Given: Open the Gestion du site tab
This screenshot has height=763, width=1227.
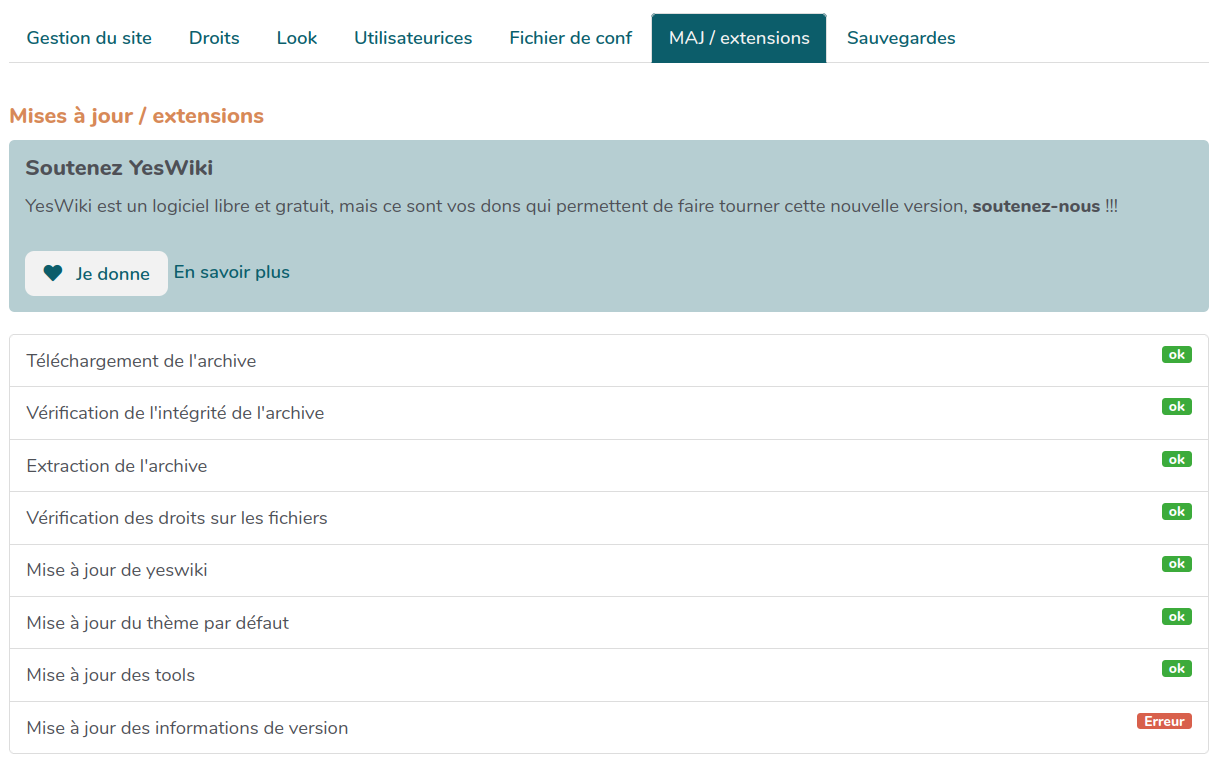Looking at the screenshot, I should coord(89,38).
